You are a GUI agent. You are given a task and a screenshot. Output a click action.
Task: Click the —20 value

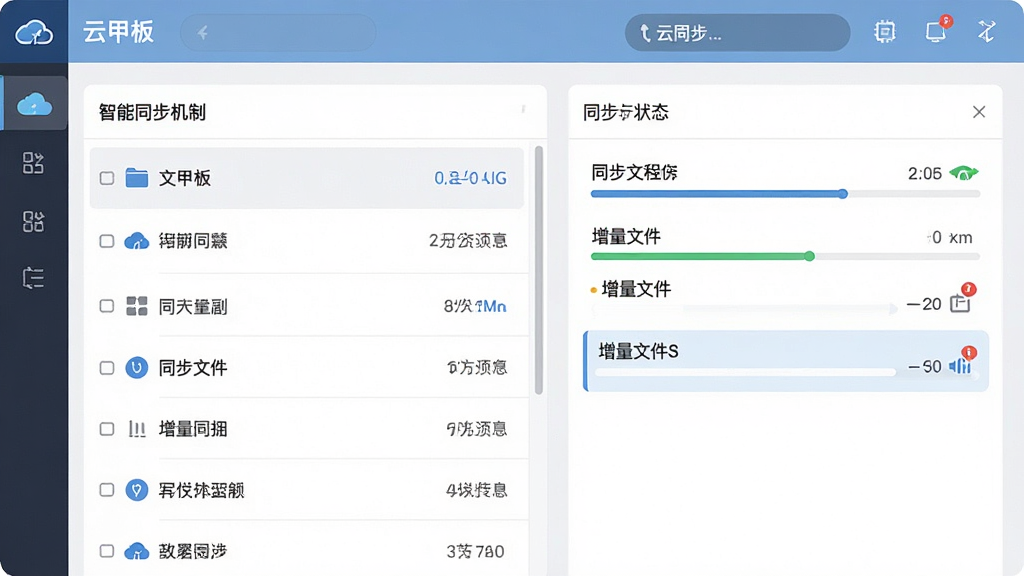tap(924, 304)
